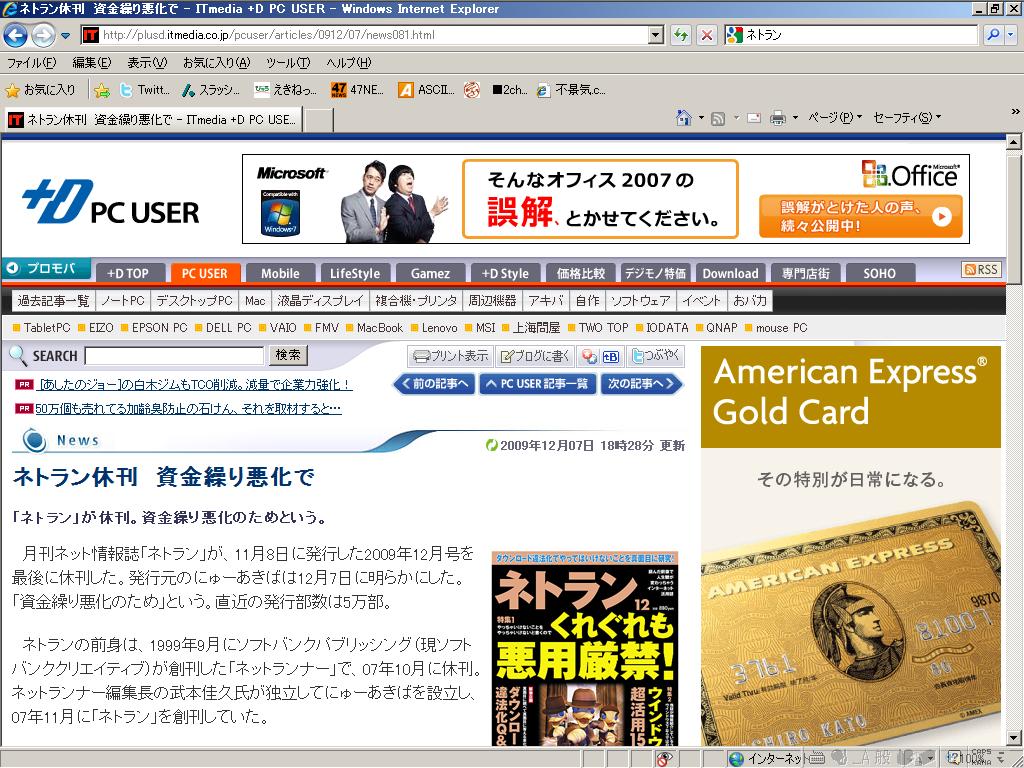Click the browser Print icon

tap(778, 118)
